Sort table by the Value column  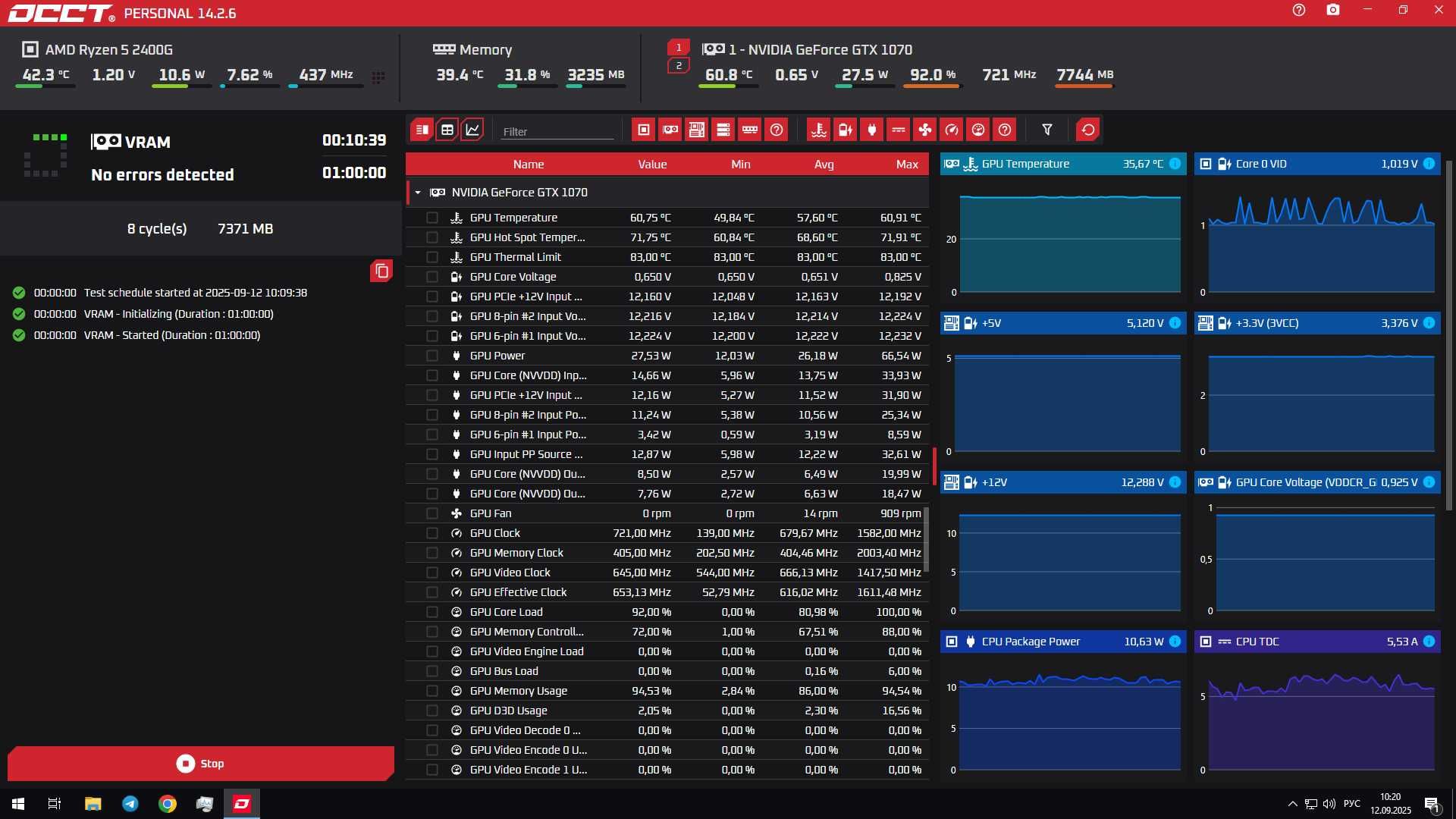[652, 165]
